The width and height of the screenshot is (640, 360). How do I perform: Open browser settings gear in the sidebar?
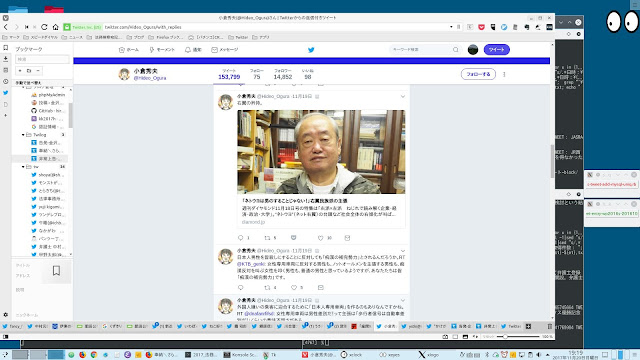(x=6, y=315)
